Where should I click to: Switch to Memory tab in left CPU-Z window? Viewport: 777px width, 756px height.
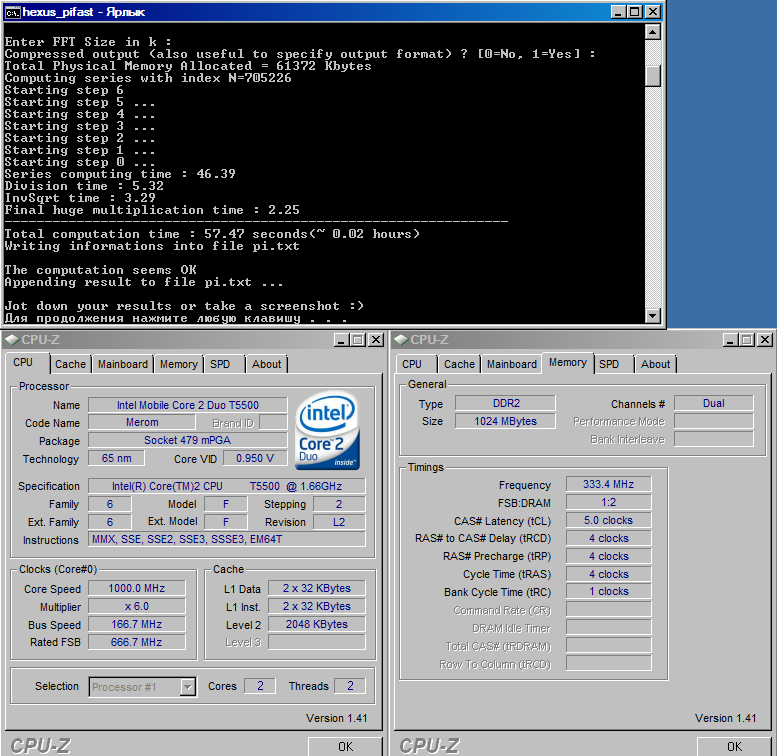179,364
